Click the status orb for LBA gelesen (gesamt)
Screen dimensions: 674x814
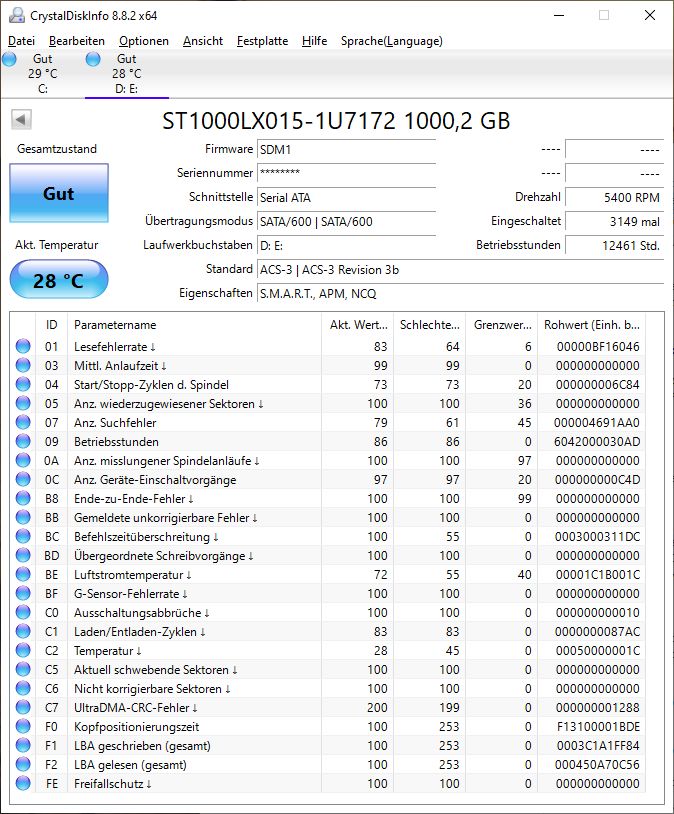click(x=23, y=764)
